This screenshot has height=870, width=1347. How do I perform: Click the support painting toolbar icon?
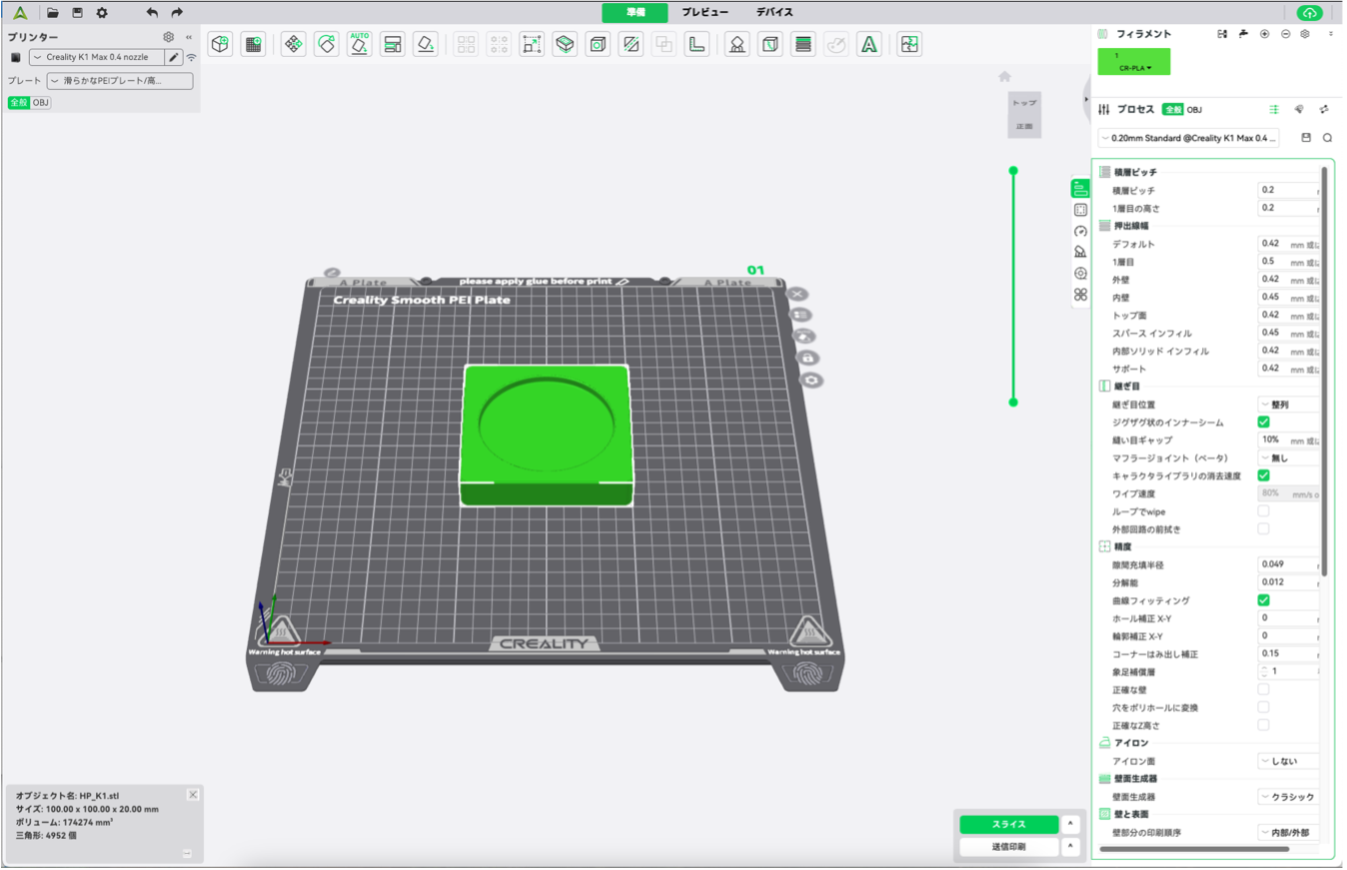pyautogui.click(x=737, y=44)
